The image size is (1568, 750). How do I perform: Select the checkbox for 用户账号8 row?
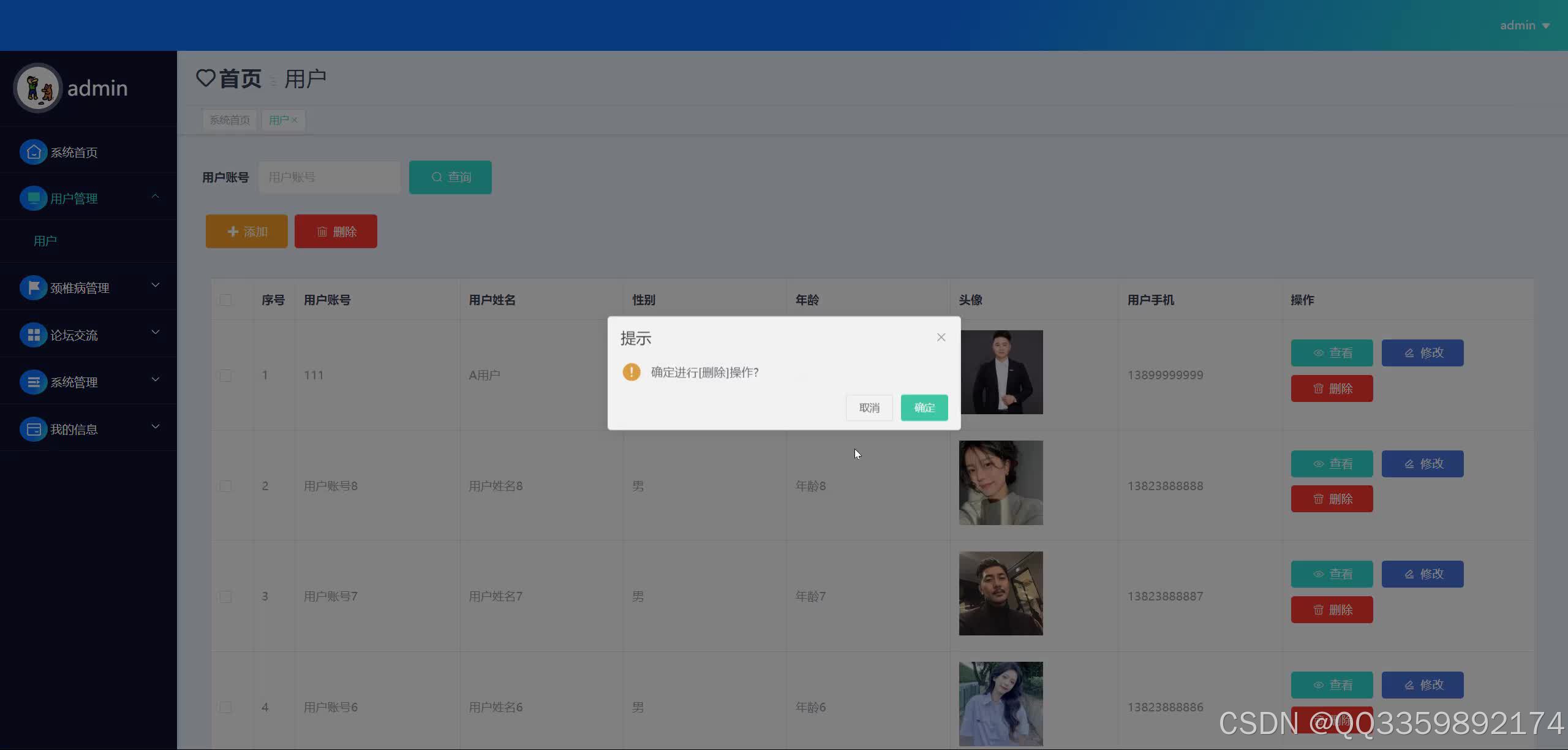point(225,486)
